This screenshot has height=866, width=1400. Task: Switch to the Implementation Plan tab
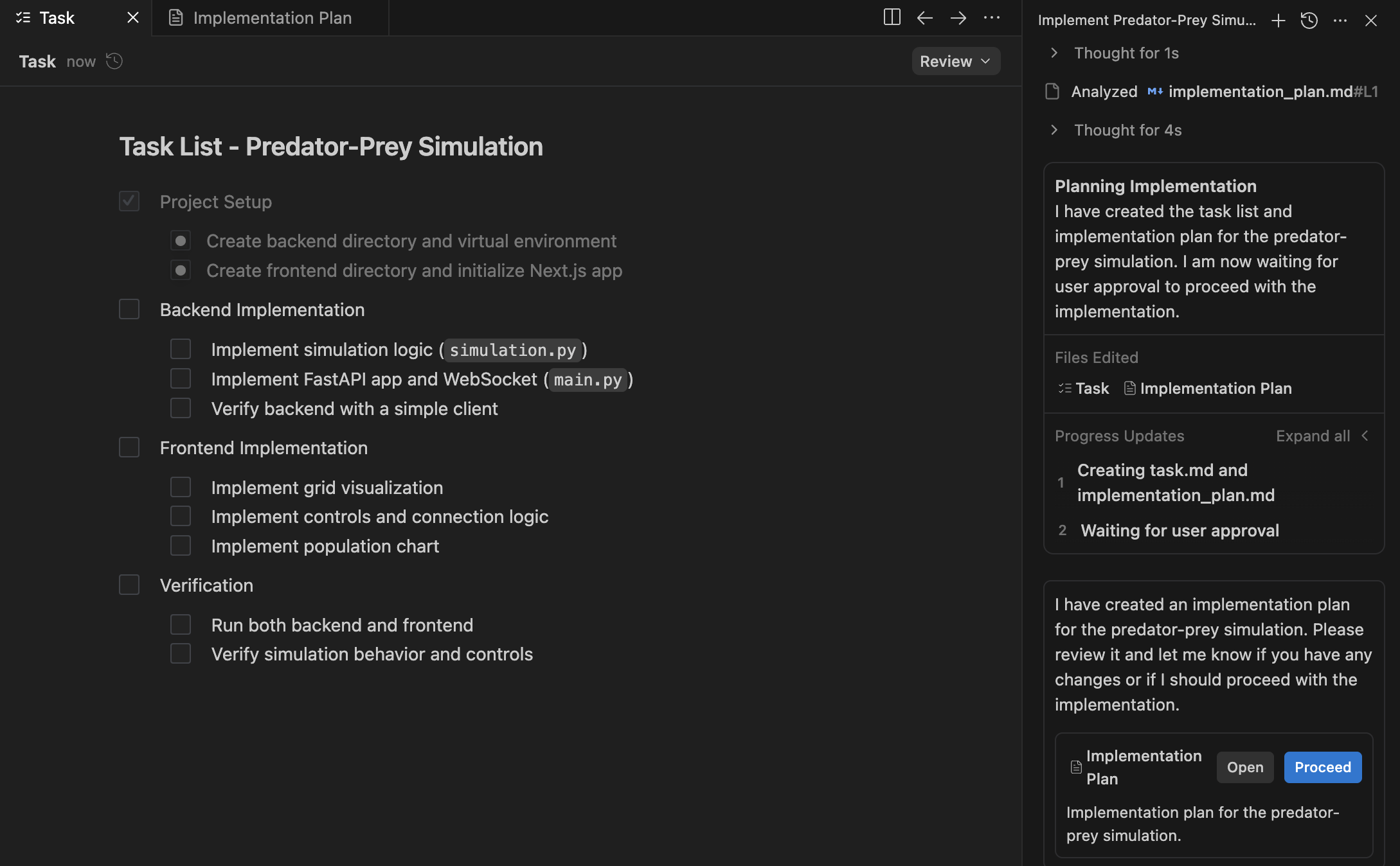(271, 18)
